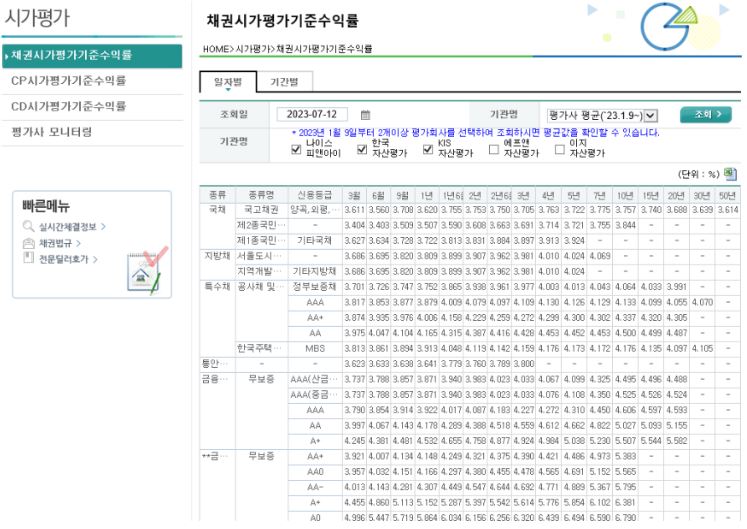Click the MBS credit rating cell
The height and width of the screenshot is (529, 747).
315,348
